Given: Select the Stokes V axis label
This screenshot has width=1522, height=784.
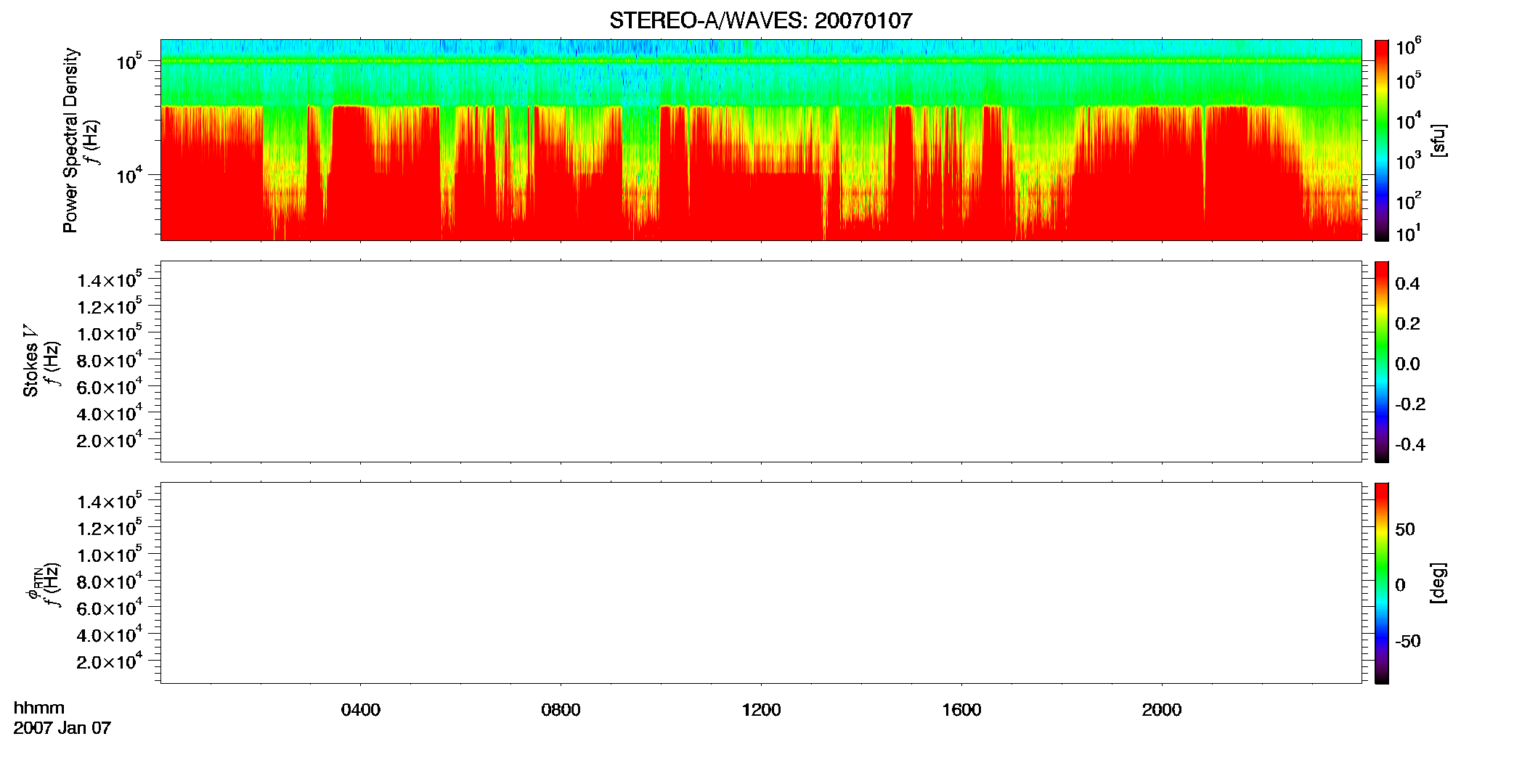Looking at the screenshot, I should point(30,362).
